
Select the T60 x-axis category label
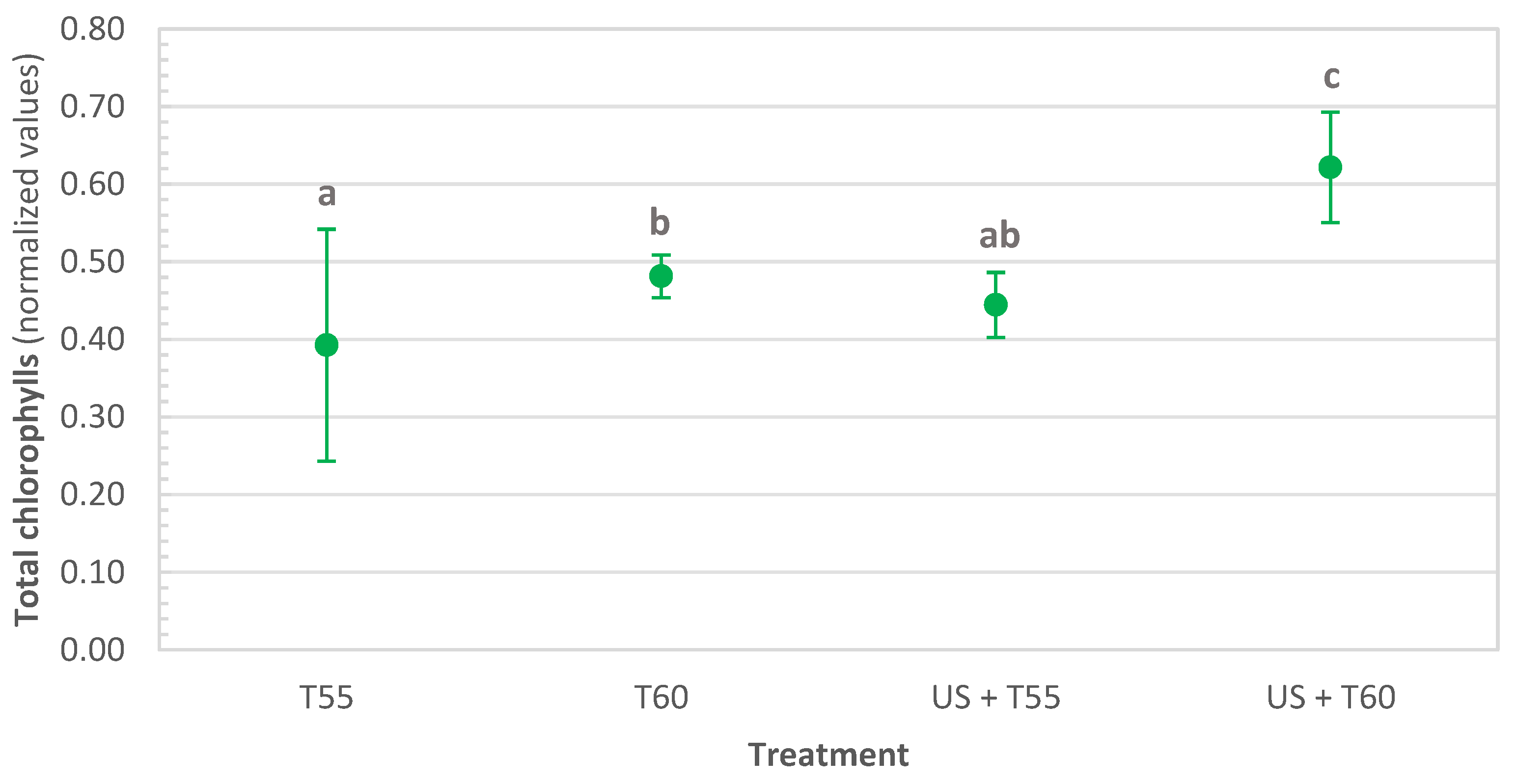pyautogui.click(x=661, y=698)
